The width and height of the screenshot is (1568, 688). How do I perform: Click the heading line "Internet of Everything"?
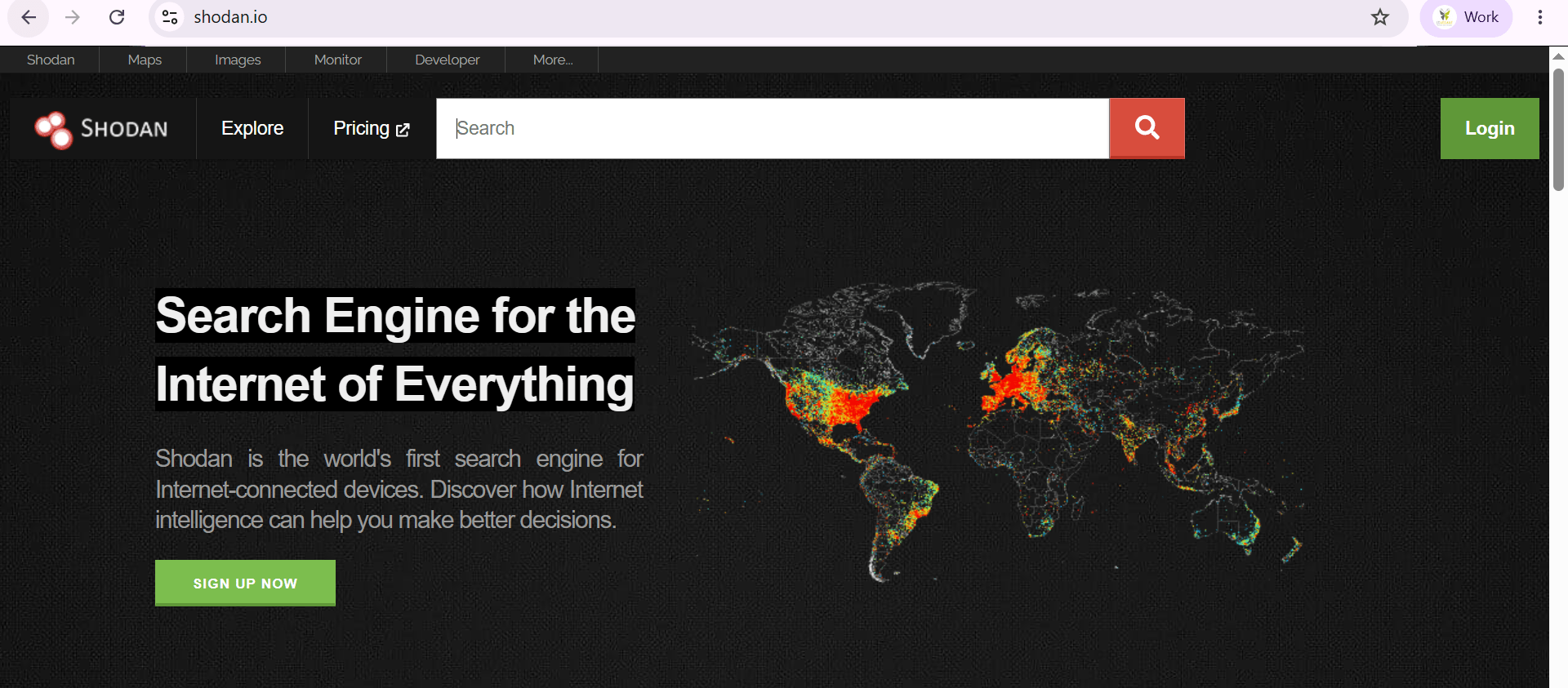[394, 384]
